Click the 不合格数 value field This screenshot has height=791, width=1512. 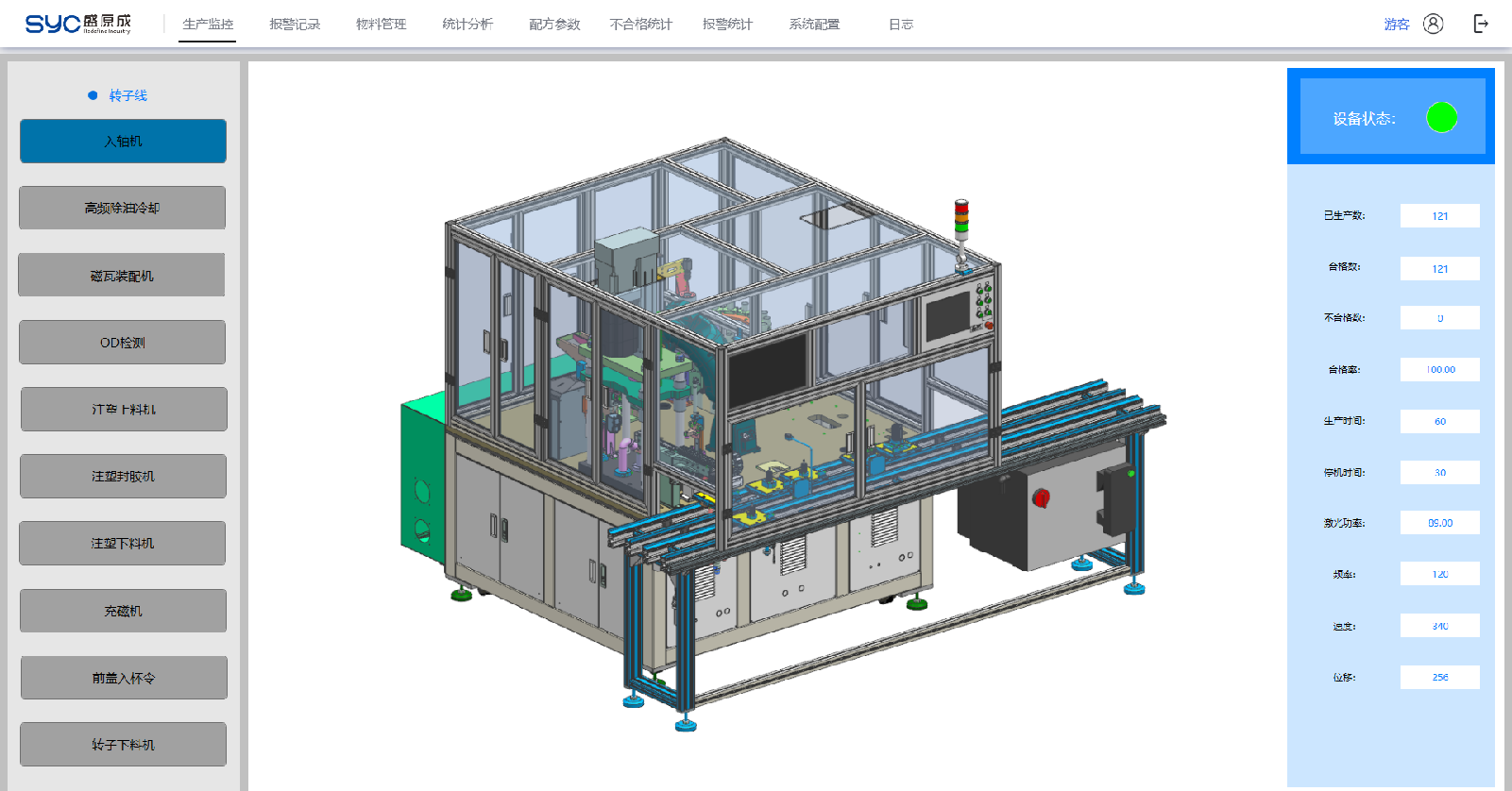[1440, 318]
